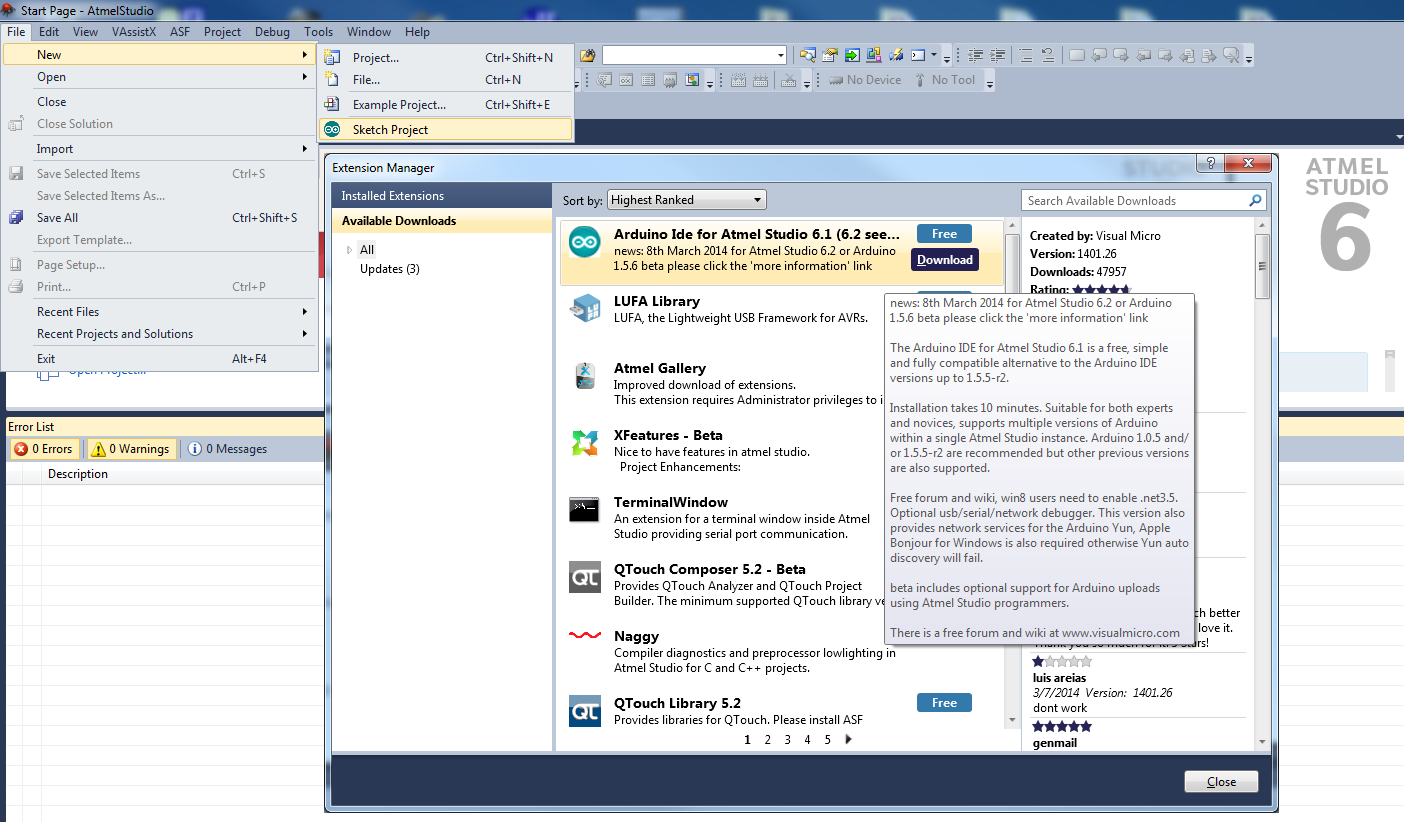Click the lightning bolt toolbar icon

point(897,55)
